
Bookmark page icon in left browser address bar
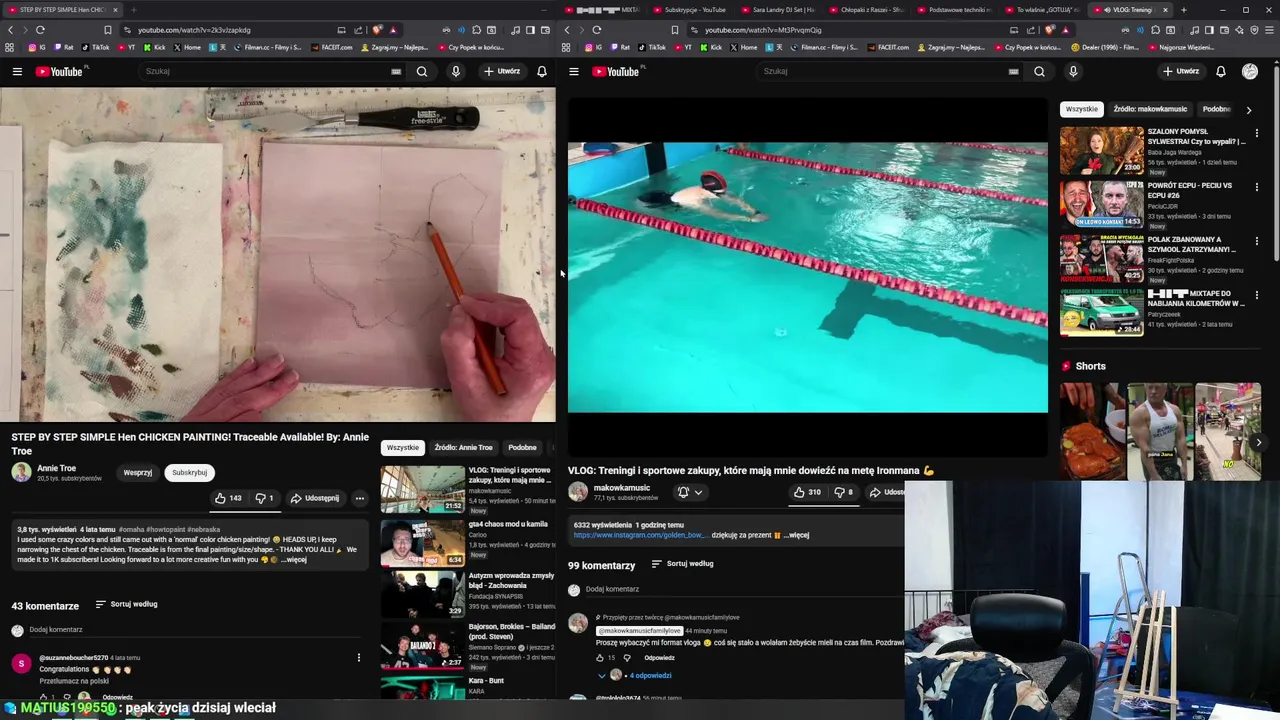coord(108,30)
